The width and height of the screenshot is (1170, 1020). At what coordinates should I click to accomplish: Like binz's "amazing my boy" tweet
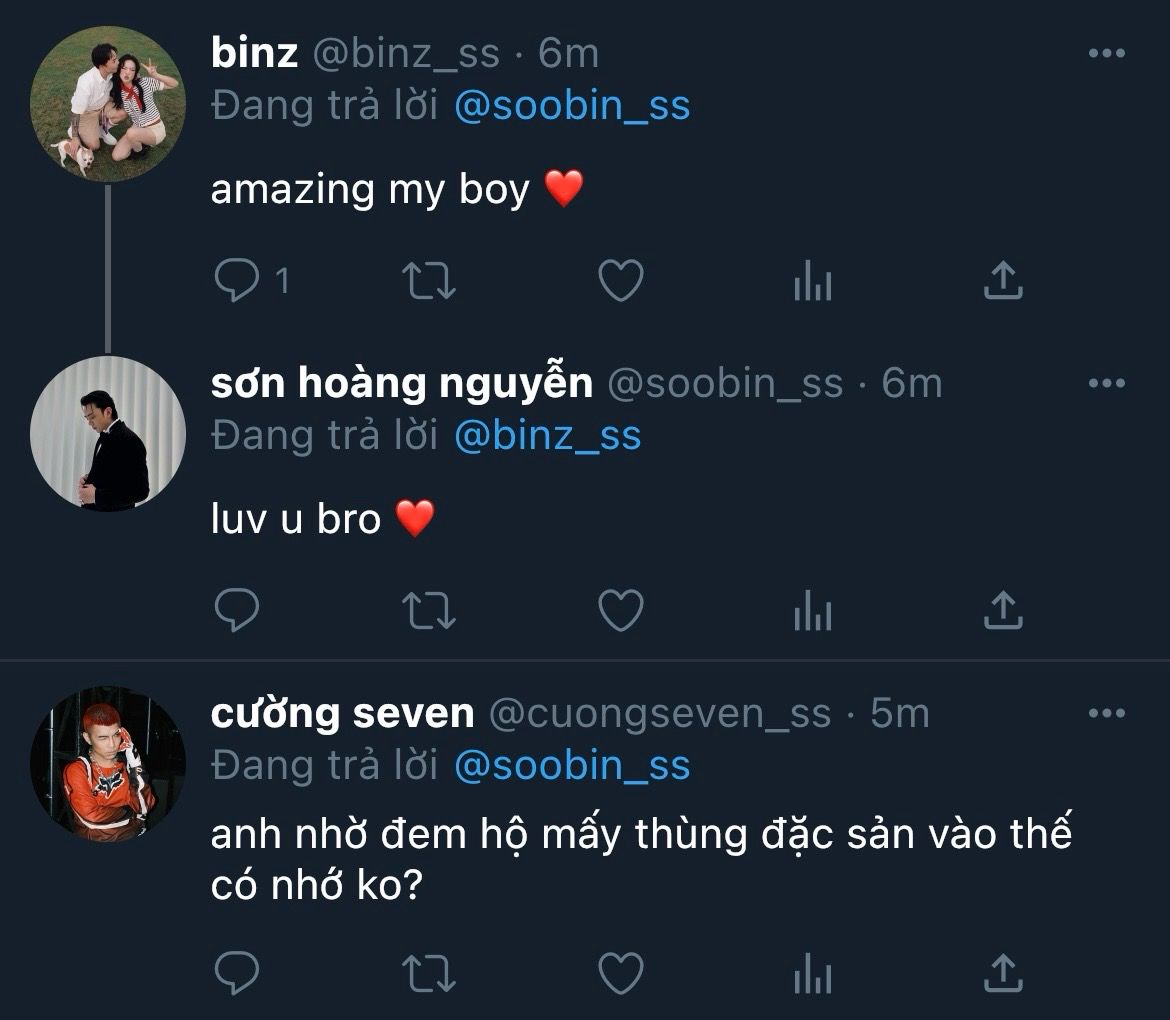[620, 282]
